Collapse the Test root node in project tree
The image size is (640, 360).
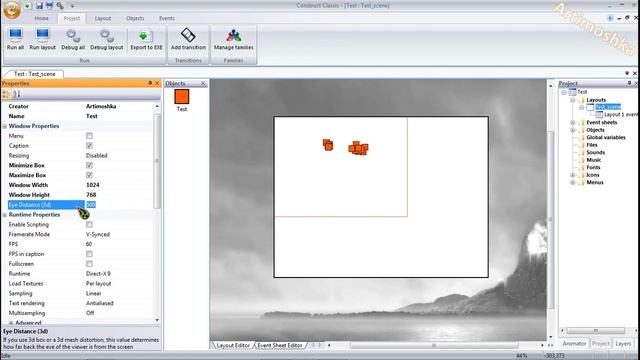[x=564, y=92]
